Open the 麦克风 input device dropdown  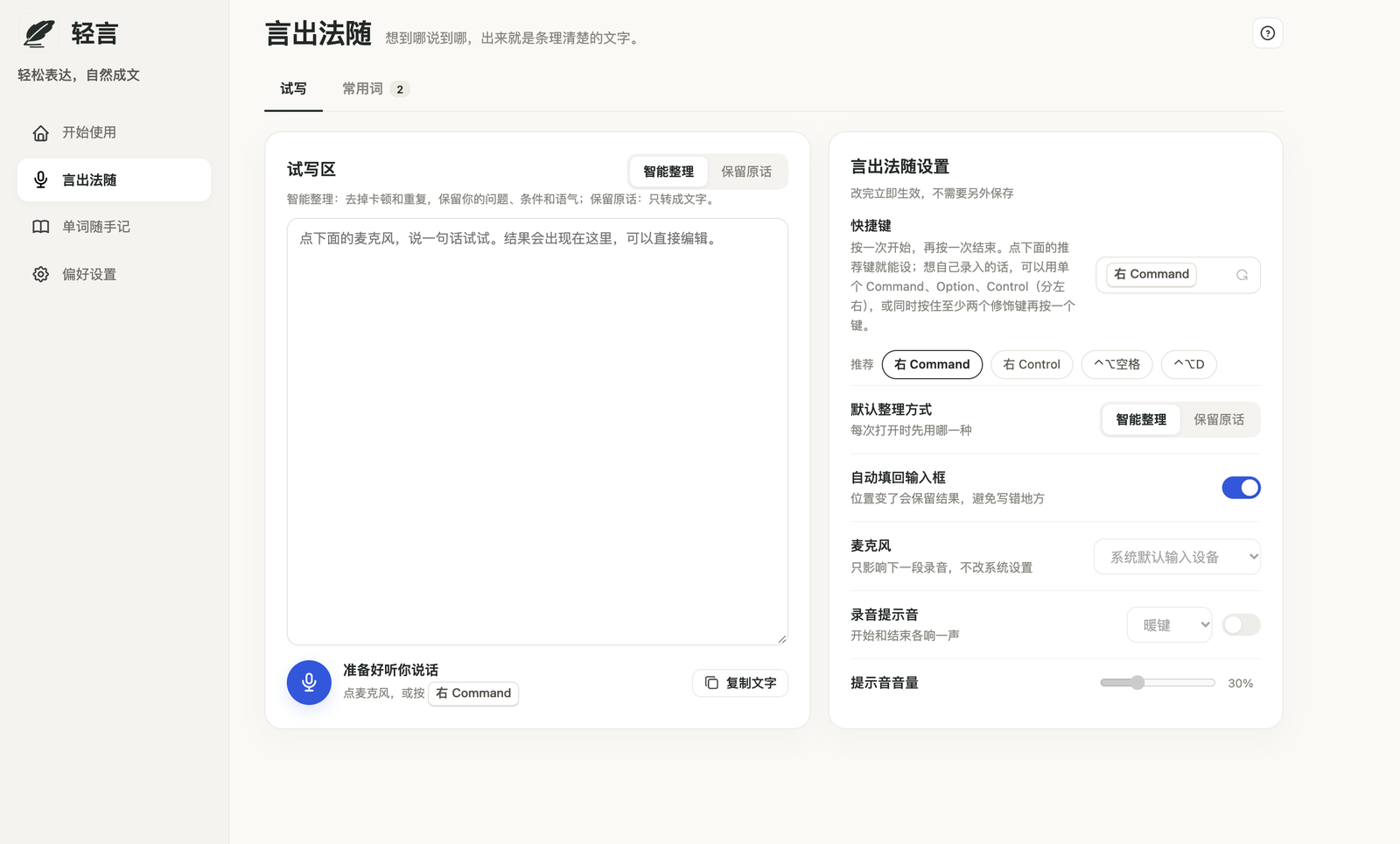[1177, 557]
